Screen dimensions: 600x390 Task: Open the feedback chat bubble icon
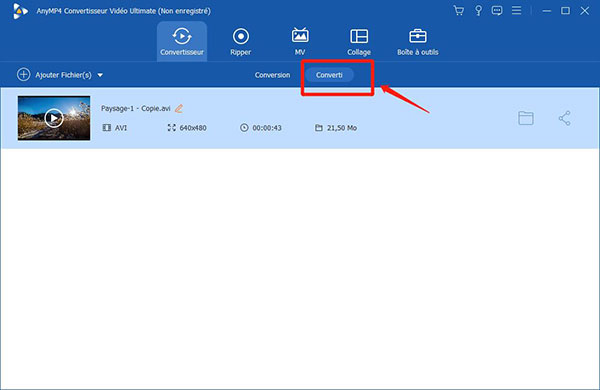(497, 11)
